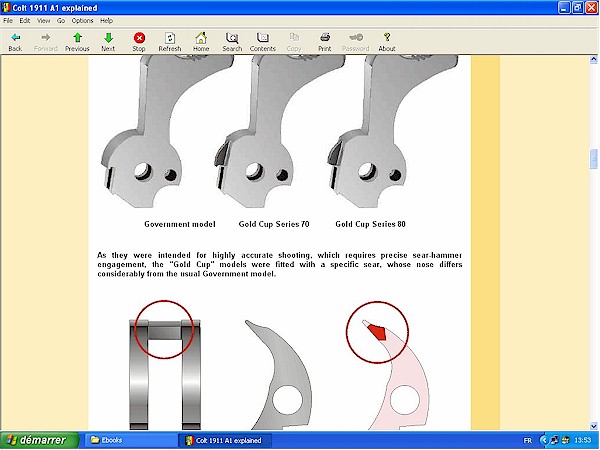Open the About dialog
The image size is (600, 450).
[x=387, y=42]
